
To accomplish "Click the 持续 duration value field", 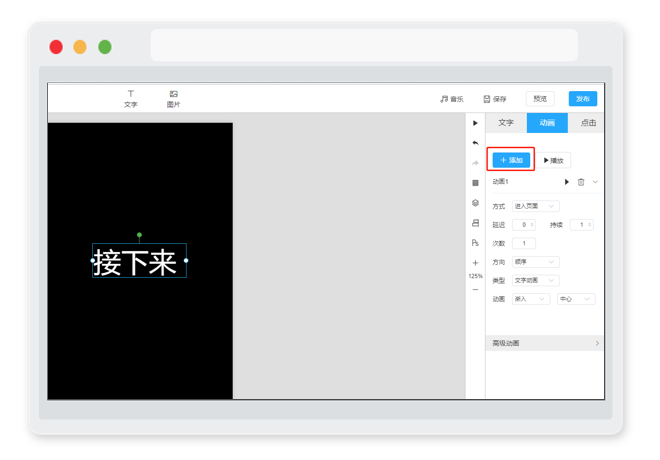I will (582, 225).
